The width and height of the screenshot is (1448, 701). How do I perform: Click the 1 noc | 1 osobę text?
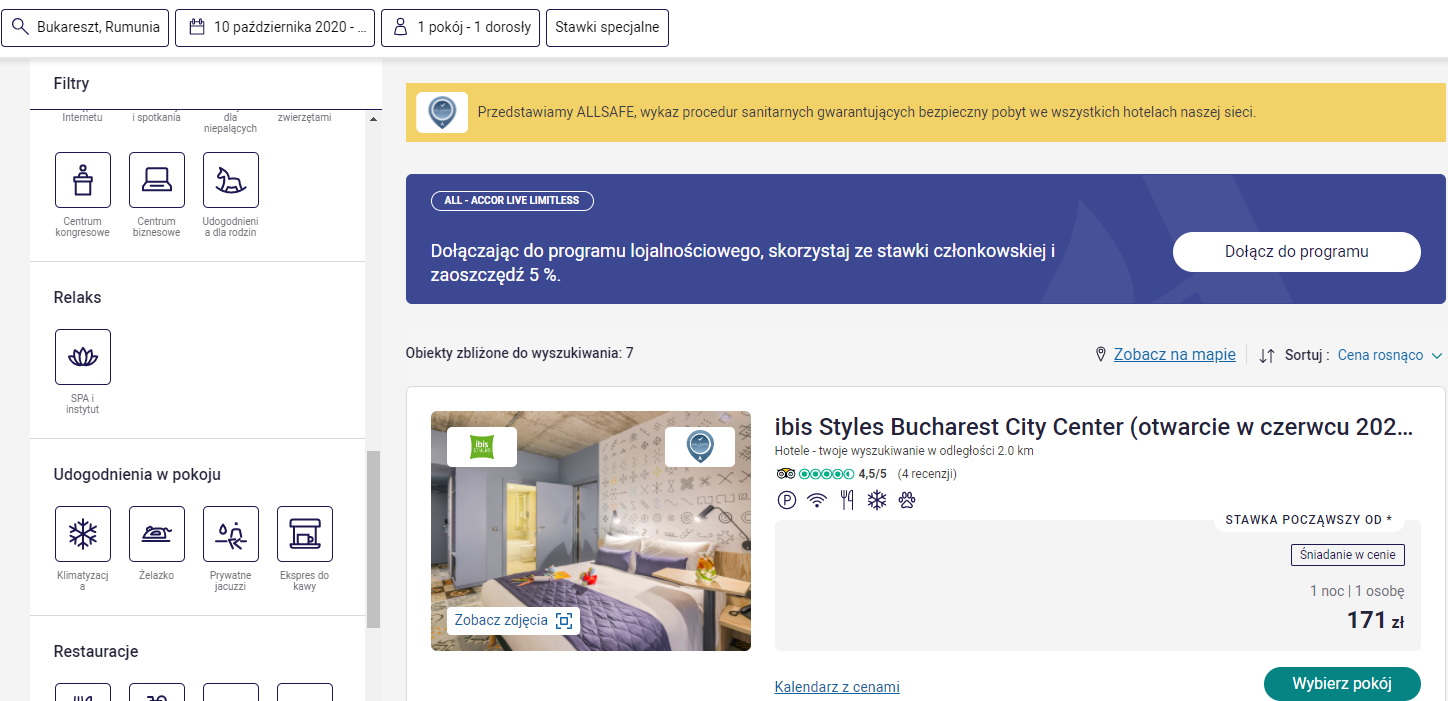(1357, 591)
